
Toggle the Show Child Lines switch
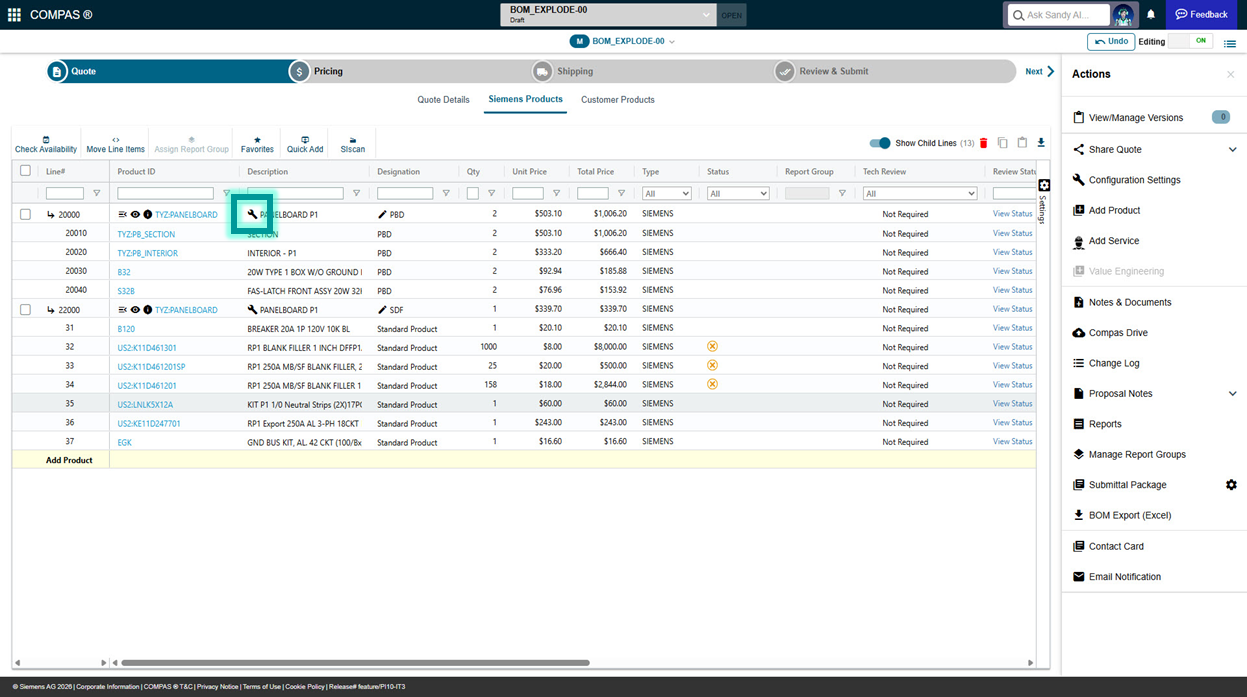point(879,143)
